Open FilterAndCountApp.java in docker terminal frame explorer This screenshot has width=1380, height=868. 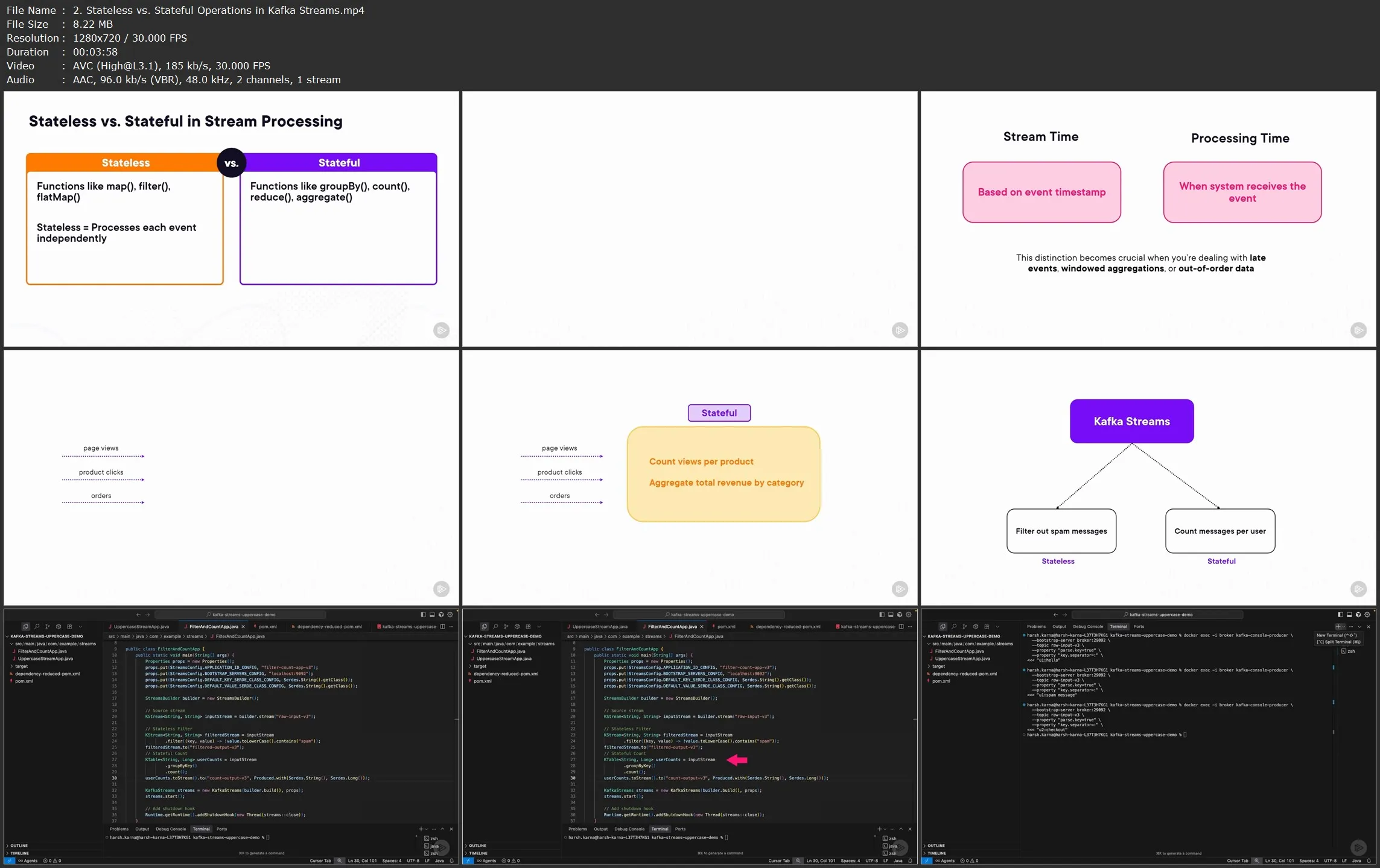[x=959, y=651]
